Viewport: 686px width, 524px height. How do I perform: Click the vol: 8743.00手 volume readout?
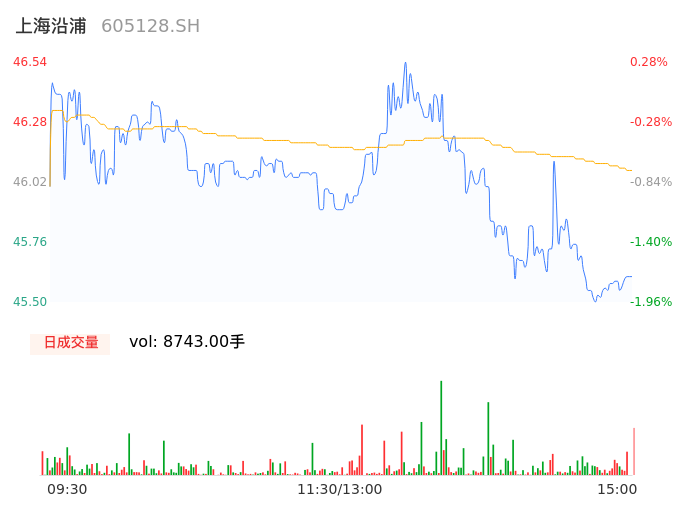tap(187, 342)
